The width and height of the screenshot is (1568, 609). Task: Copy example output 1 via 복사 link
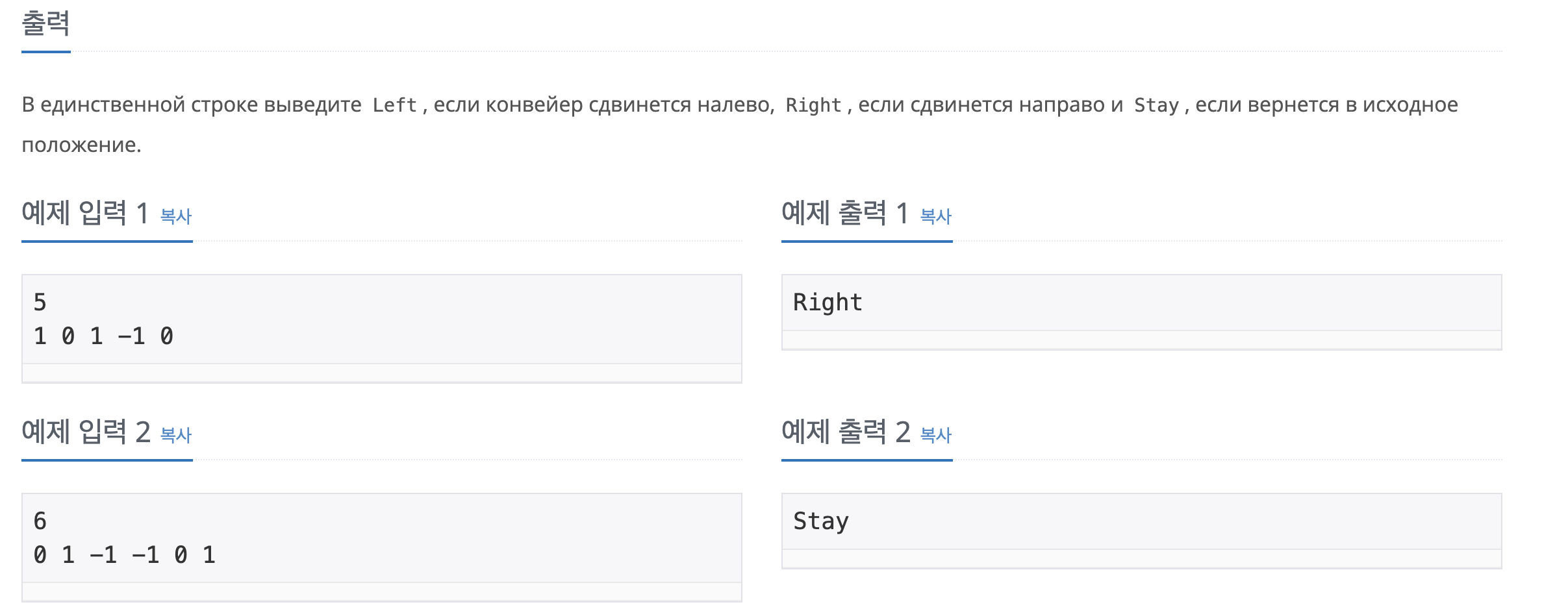tap(936, 216)
